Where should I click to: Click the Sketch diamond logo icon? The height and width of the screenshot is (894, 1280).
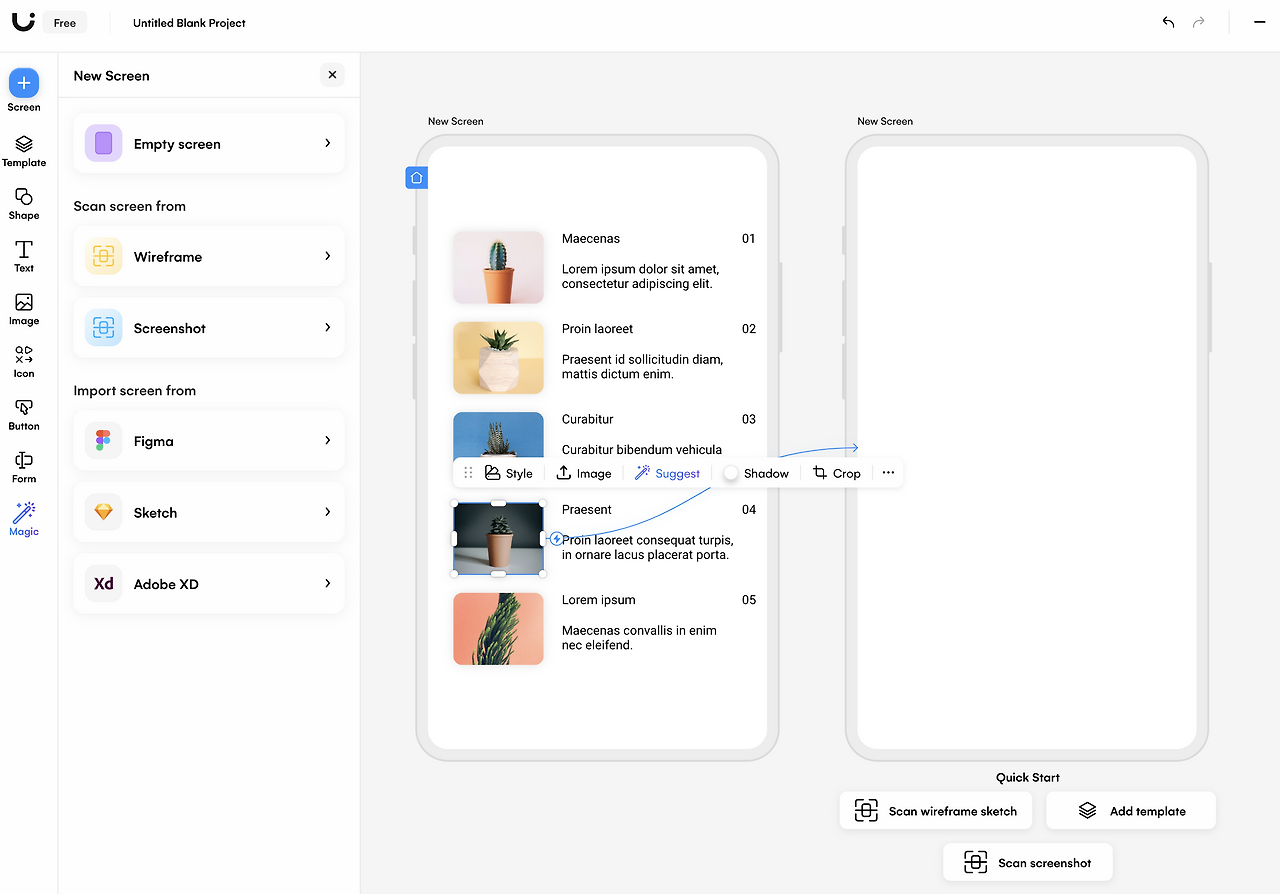click(104, 512)
